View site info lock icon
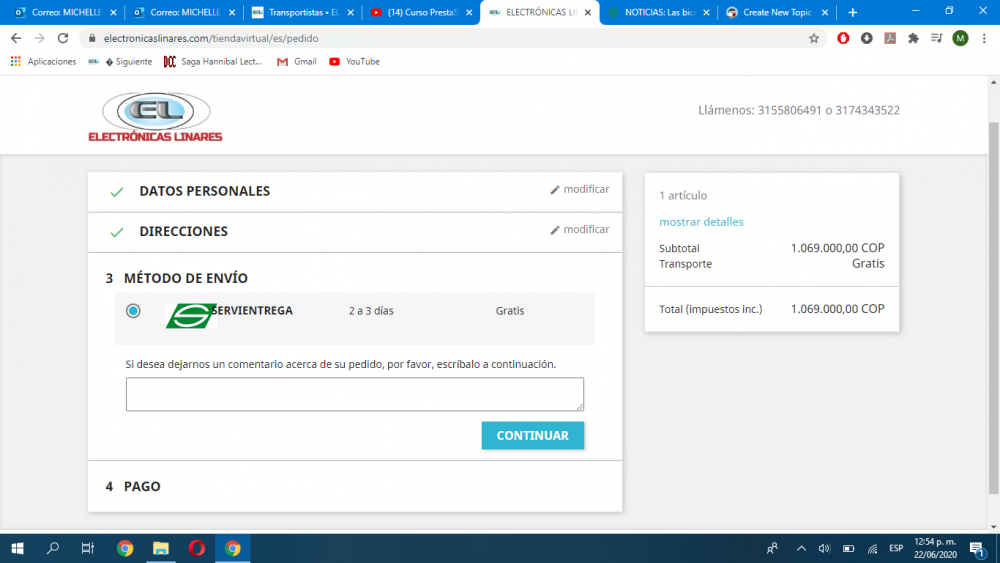1000x563 pixels. coord(92,38)
